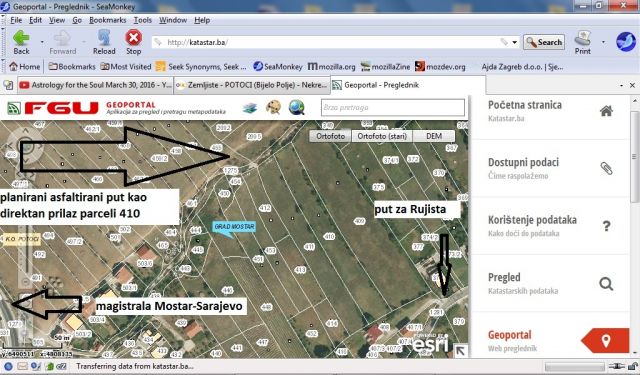Open the Bookmarks menu
This screenshot has height=375, width=640.
tap(107, 20)
